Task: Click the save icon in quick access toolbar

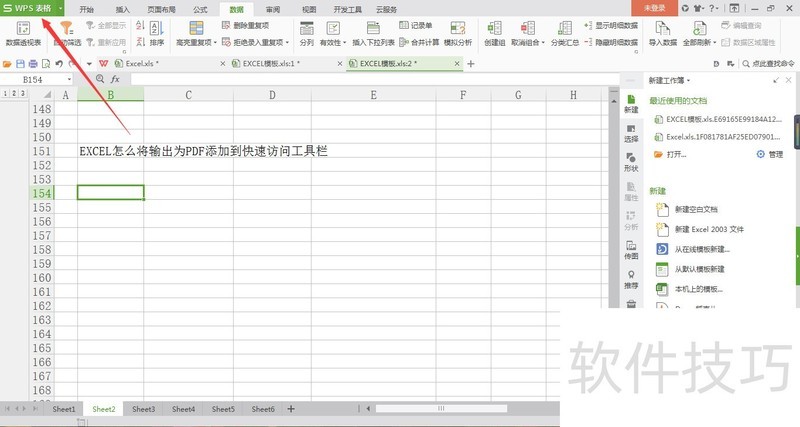Action: coord(20,64)
